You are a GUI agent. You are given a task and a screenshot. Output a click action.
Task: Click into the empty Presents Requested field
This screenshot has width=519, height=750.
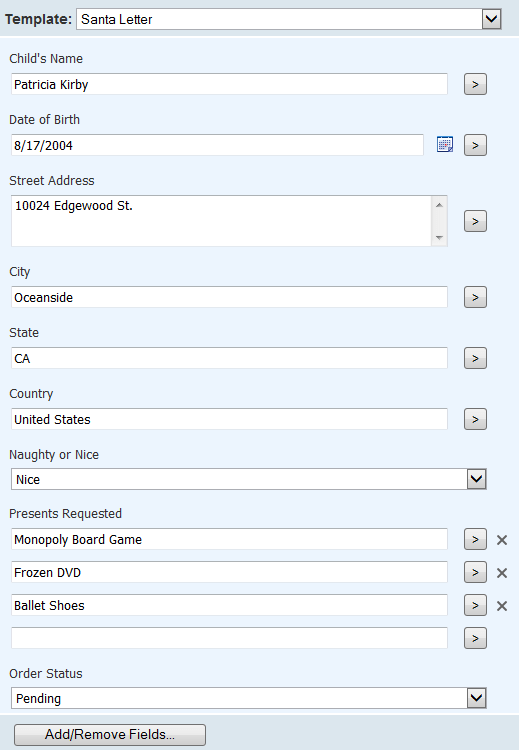pyautogui.click(x=230, y=638)
